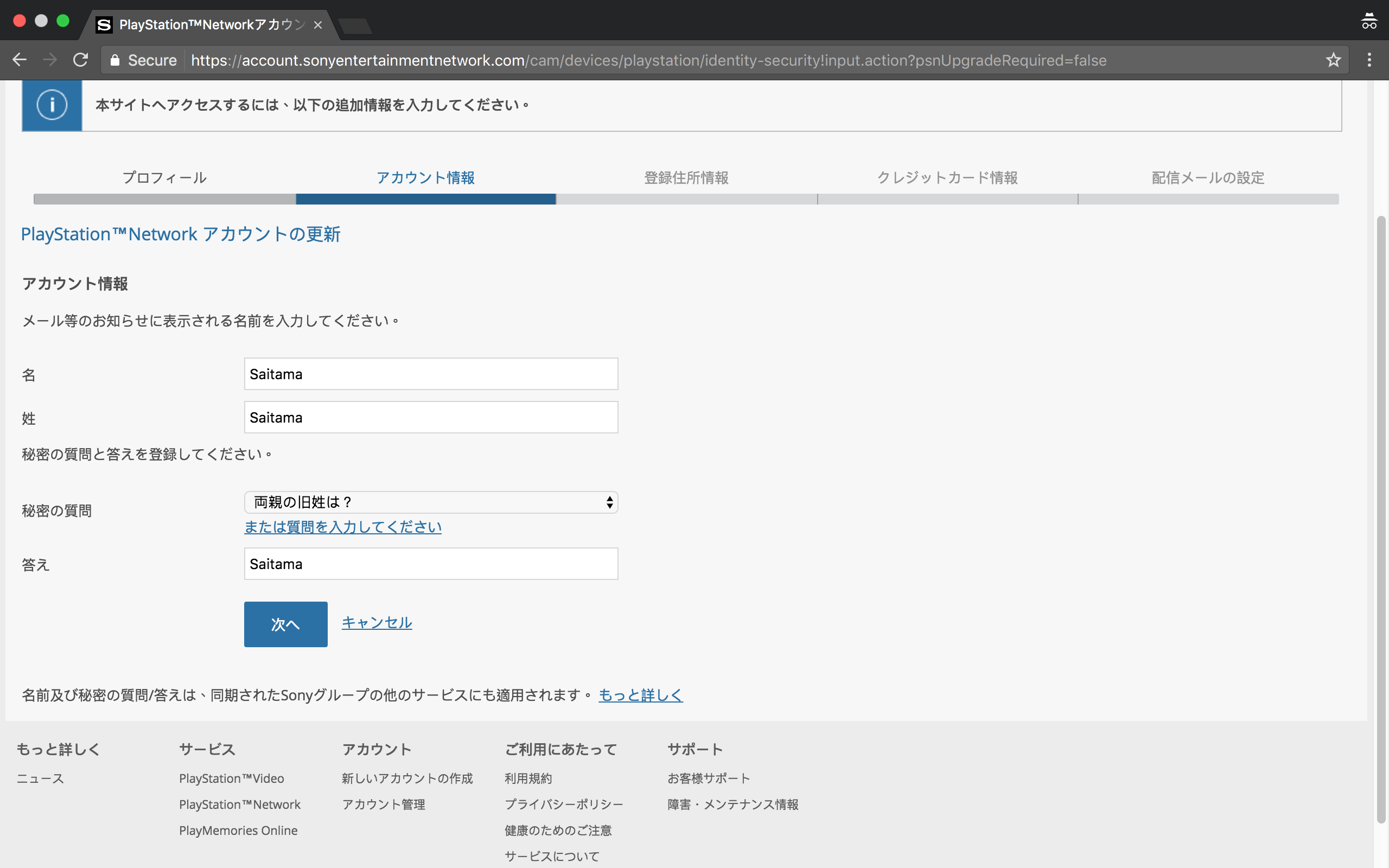
Task: Open PlayStation™Video footer link
Action: coord(231,778)
